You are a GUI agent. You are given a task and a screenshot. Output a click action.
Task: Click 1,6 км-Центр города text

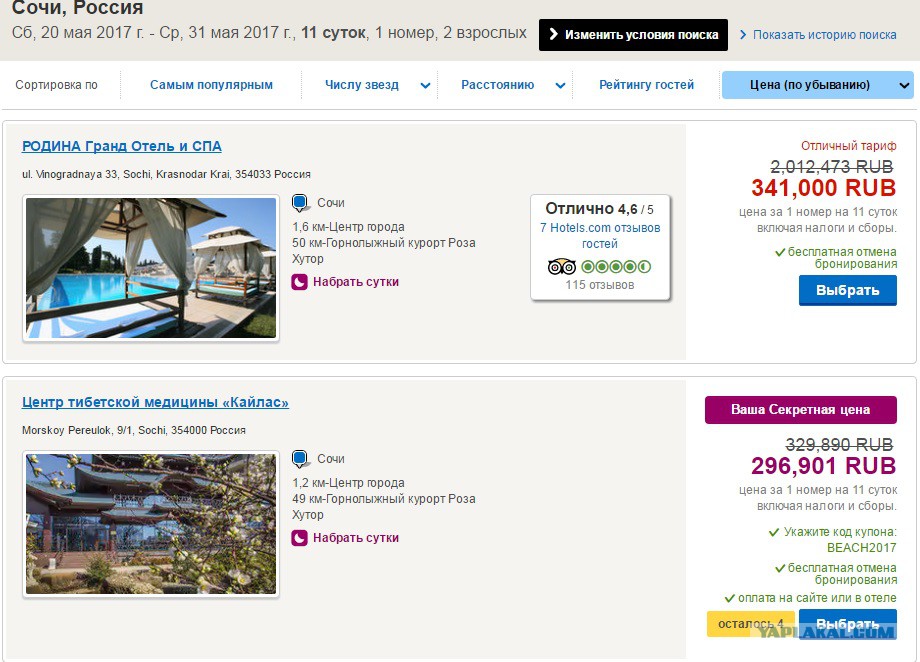pos(349,227)
